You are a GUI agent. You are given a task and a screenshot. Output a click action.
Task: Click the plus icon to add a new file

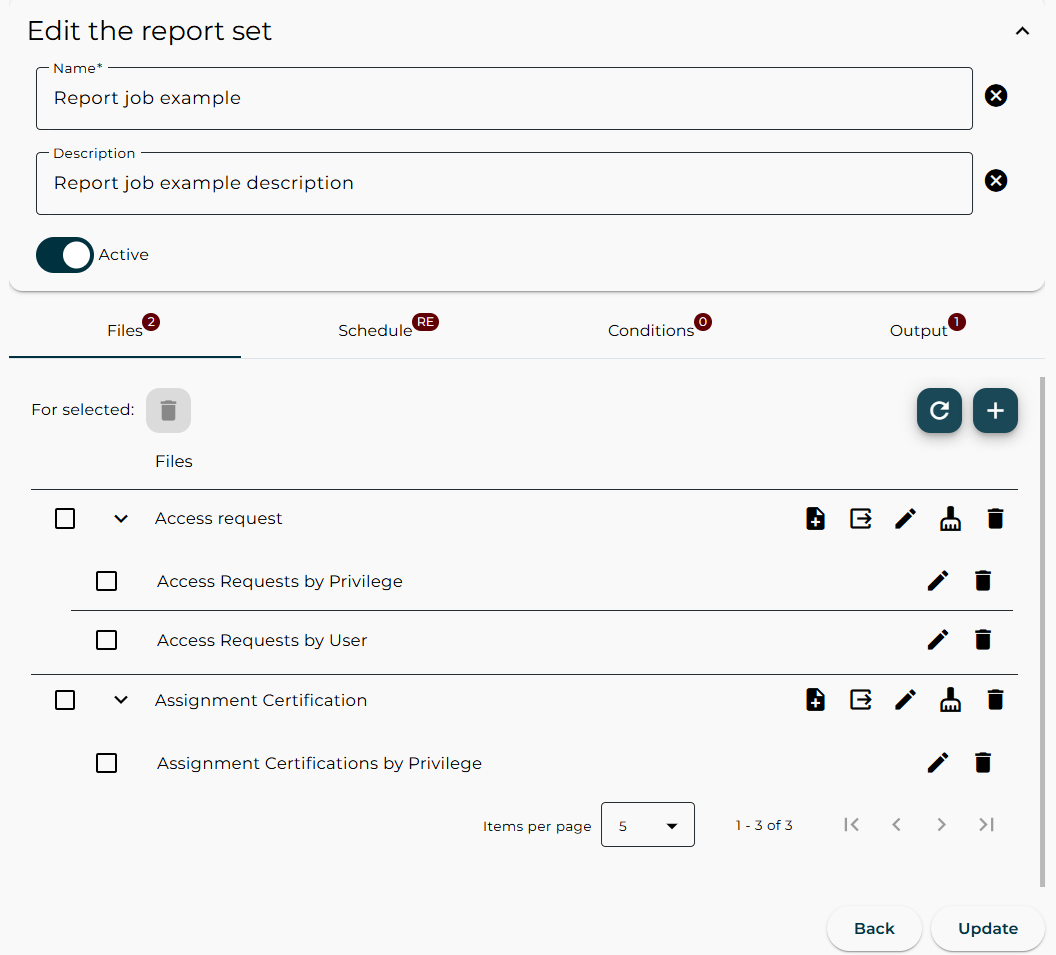[x=995, y=410]
